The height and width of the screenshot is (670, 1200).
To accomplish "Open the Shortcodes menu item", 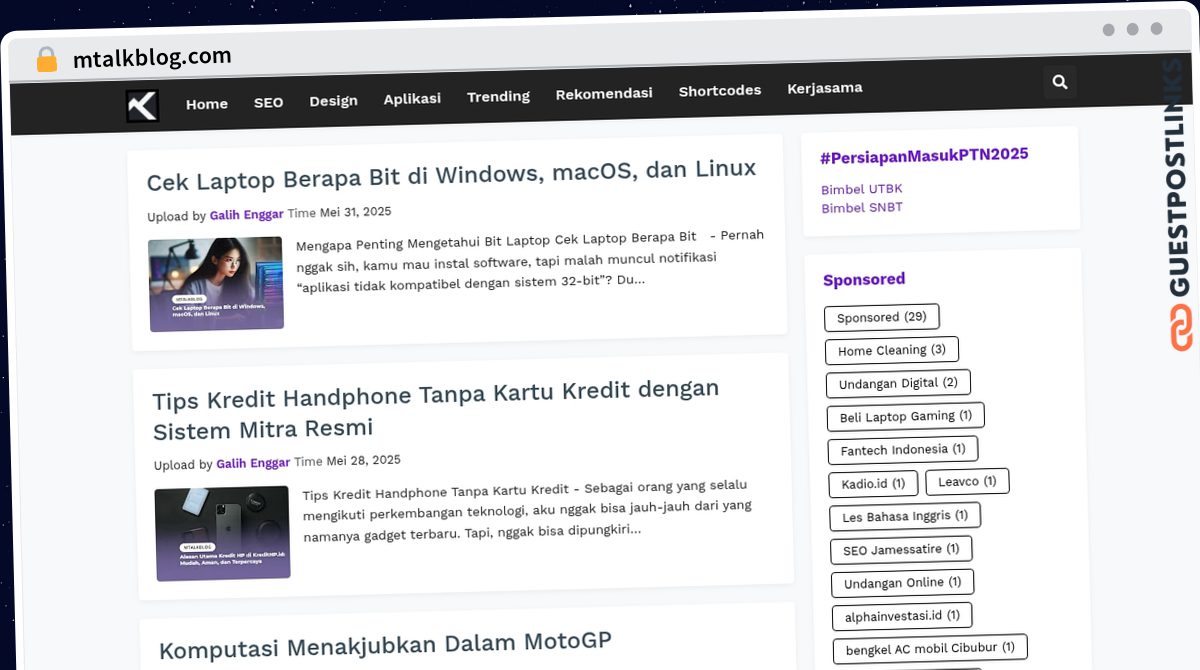I will pyautogui.click(x=720, y=90).
